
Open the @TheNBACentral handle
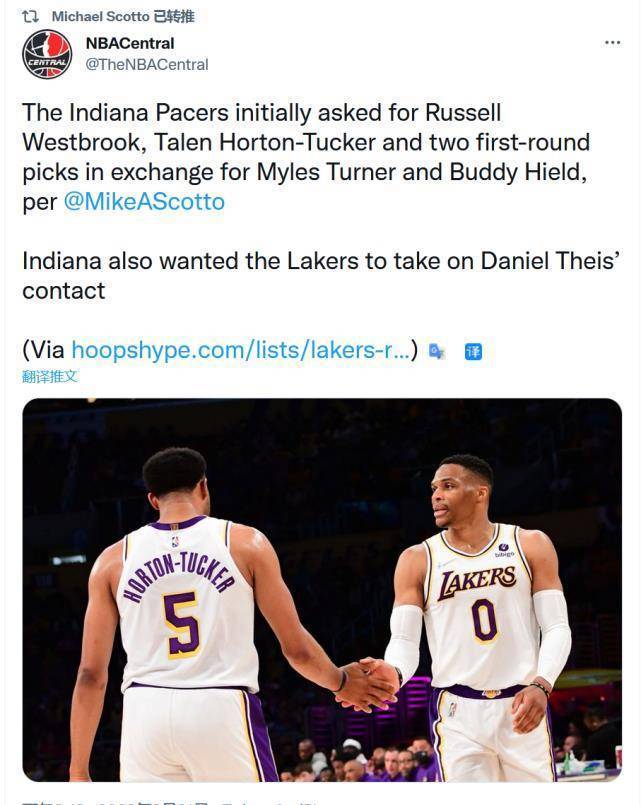[147, 65]
